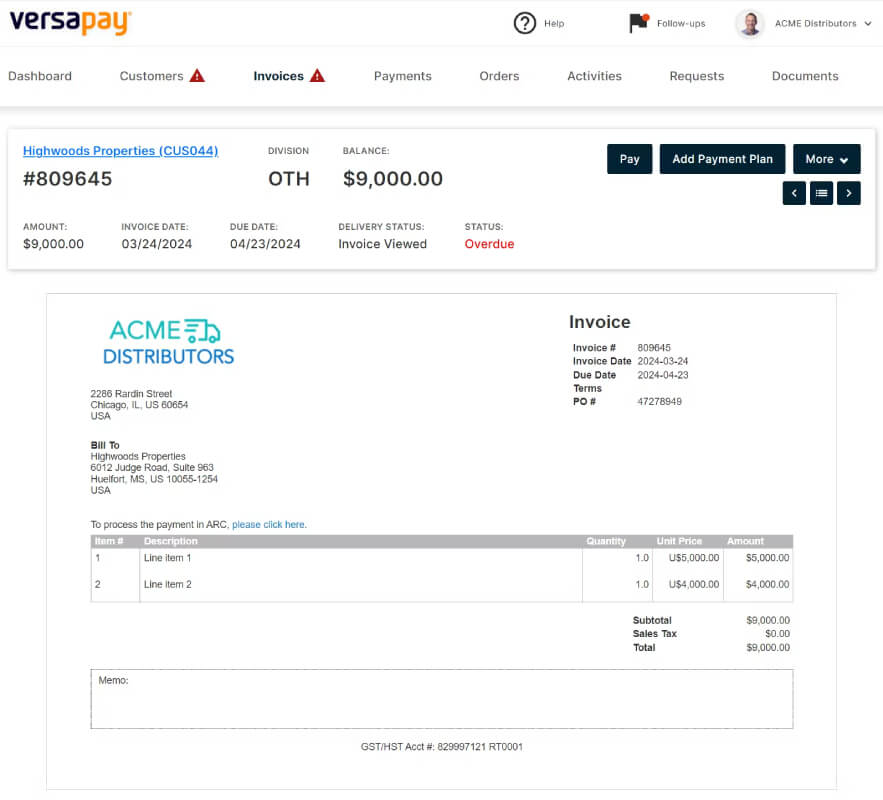Open the Orders tab
Viewport: 883px width, 800px height.
[499, 76]
